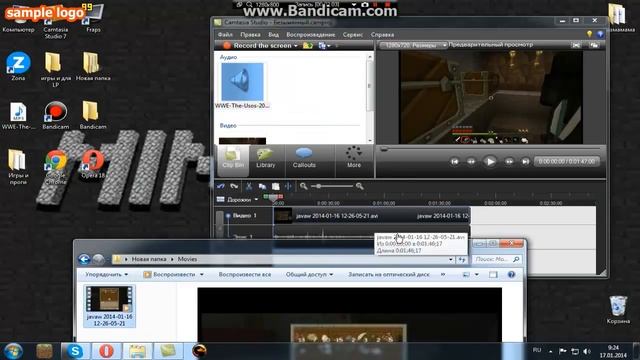The width and height of the screenshot is (640, 360).
Task: Open the Общий доступ dropdown
Action: [309, 274]
